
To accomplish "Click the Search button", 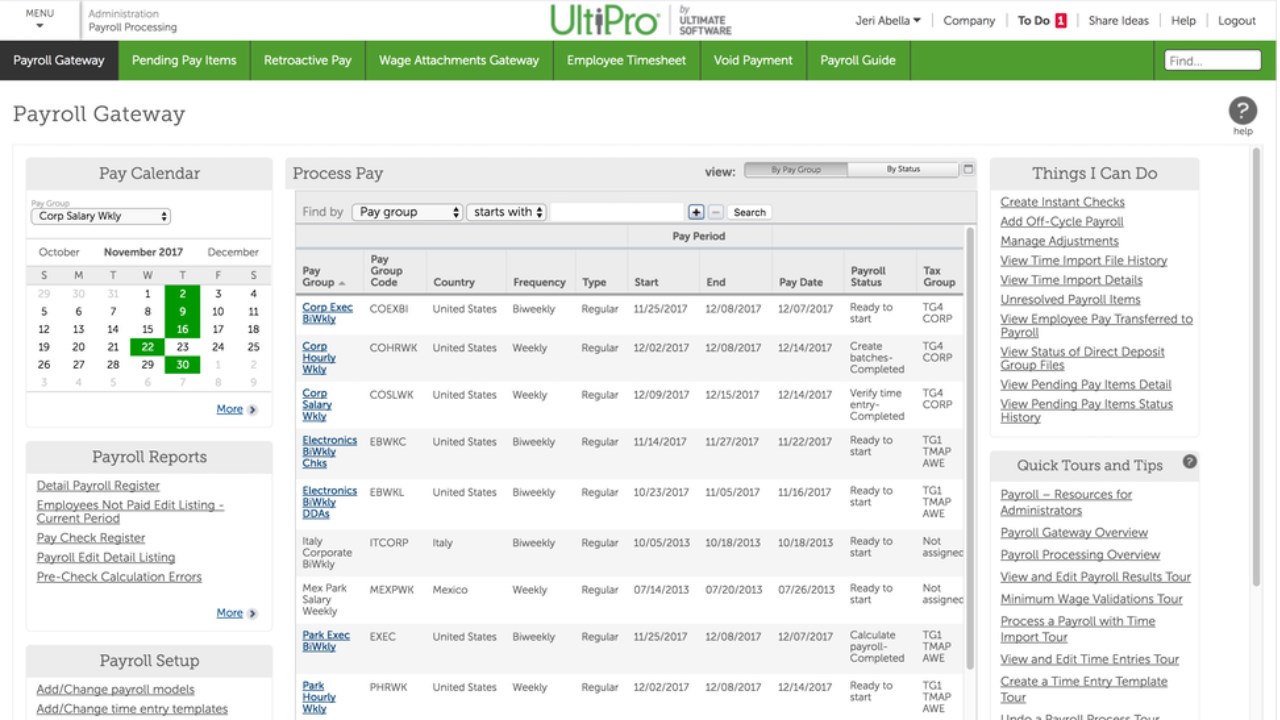I will 749,212.
